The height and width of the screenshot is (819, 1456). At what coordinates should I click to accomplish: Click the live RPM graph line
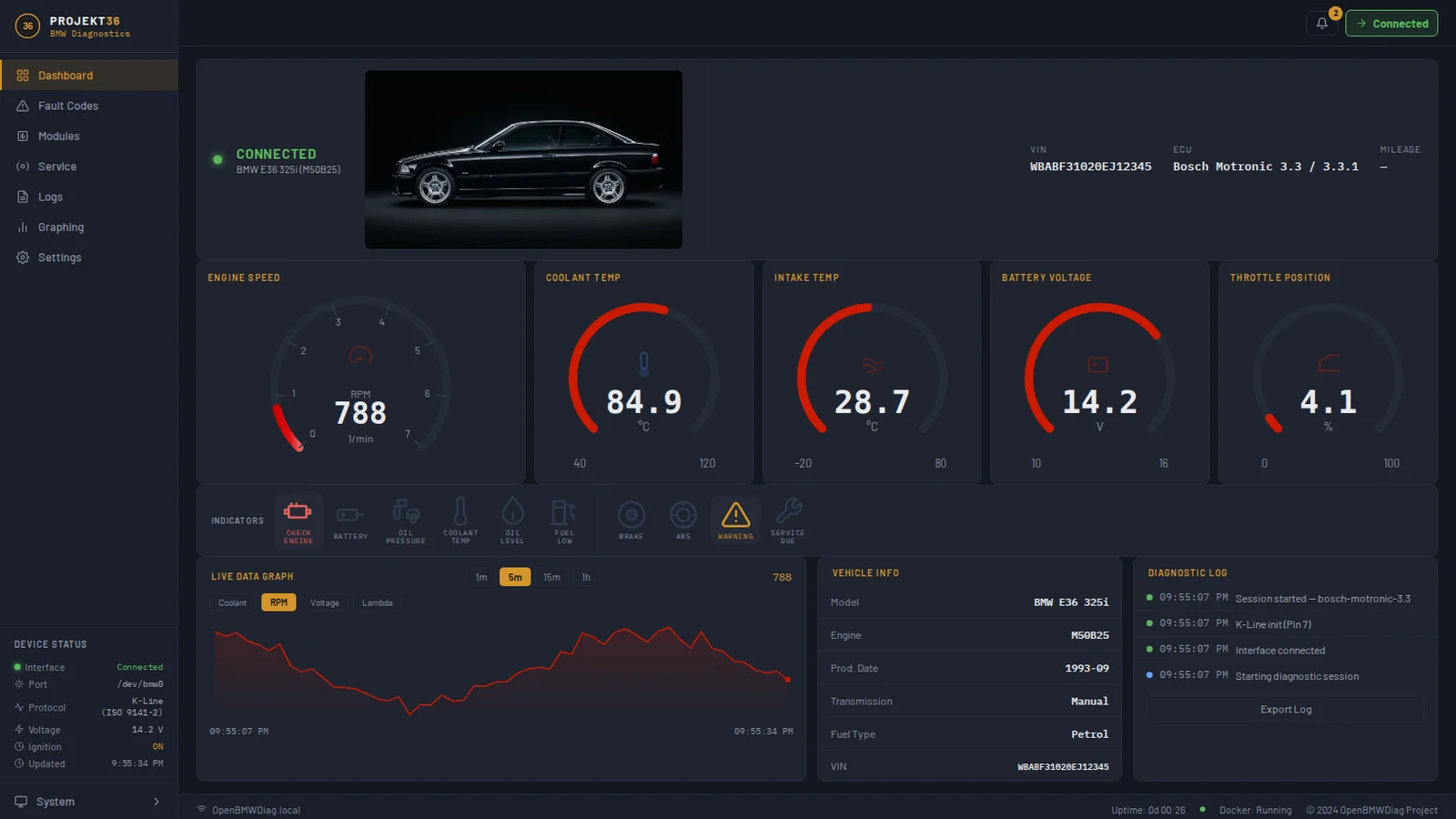click(x=500, y=671)
